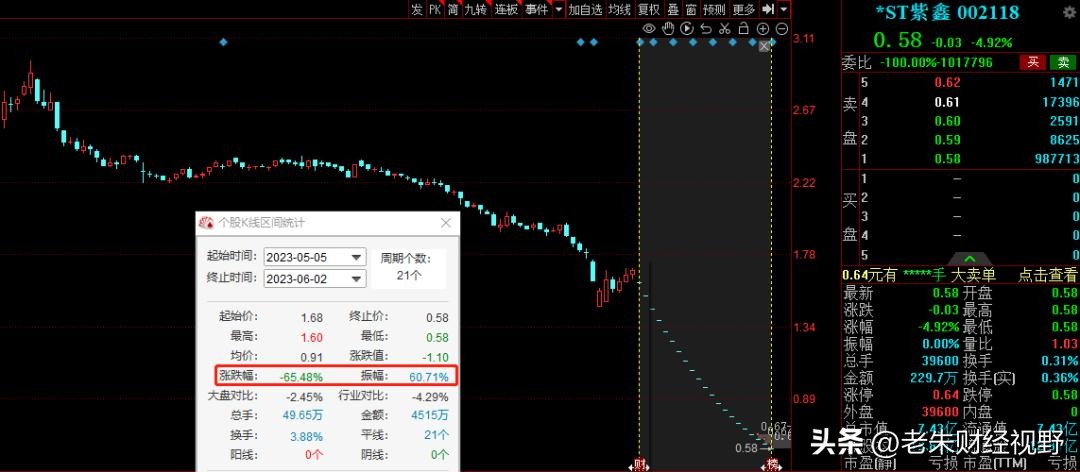Open dropdown arrow next to 事件

click(x=559, y=9)
